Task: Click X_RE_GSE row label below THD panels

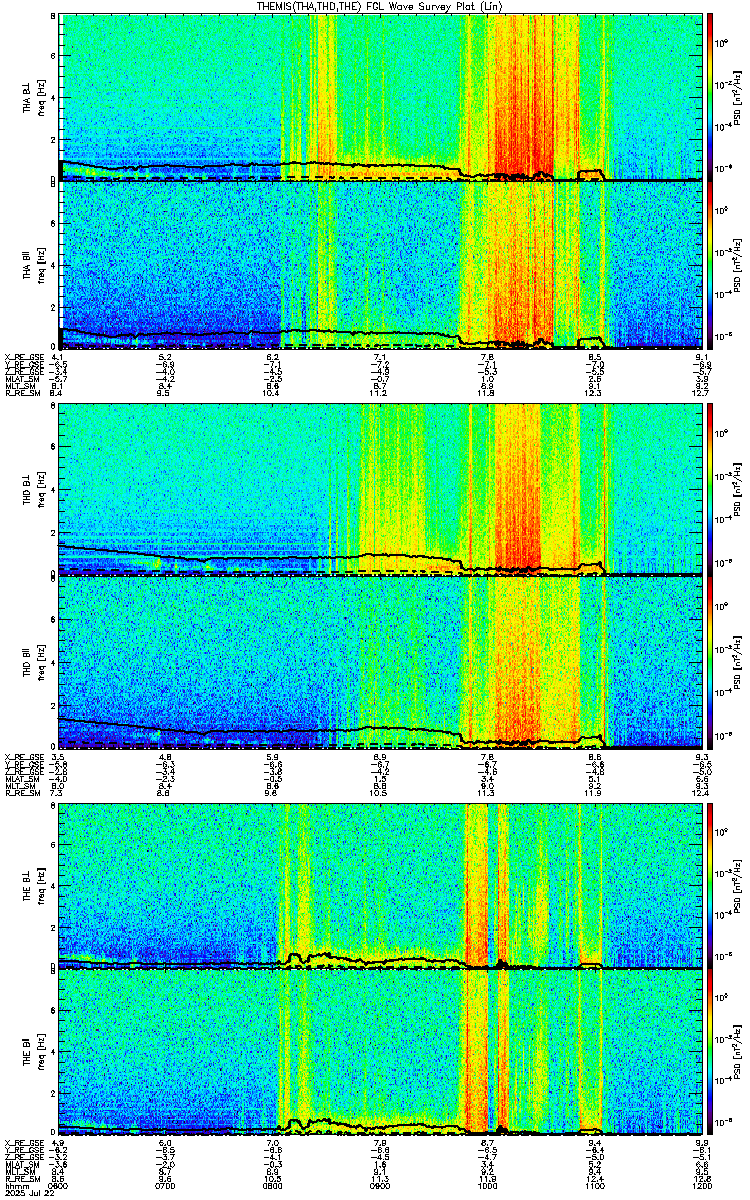Action: [x=22, y=756]
